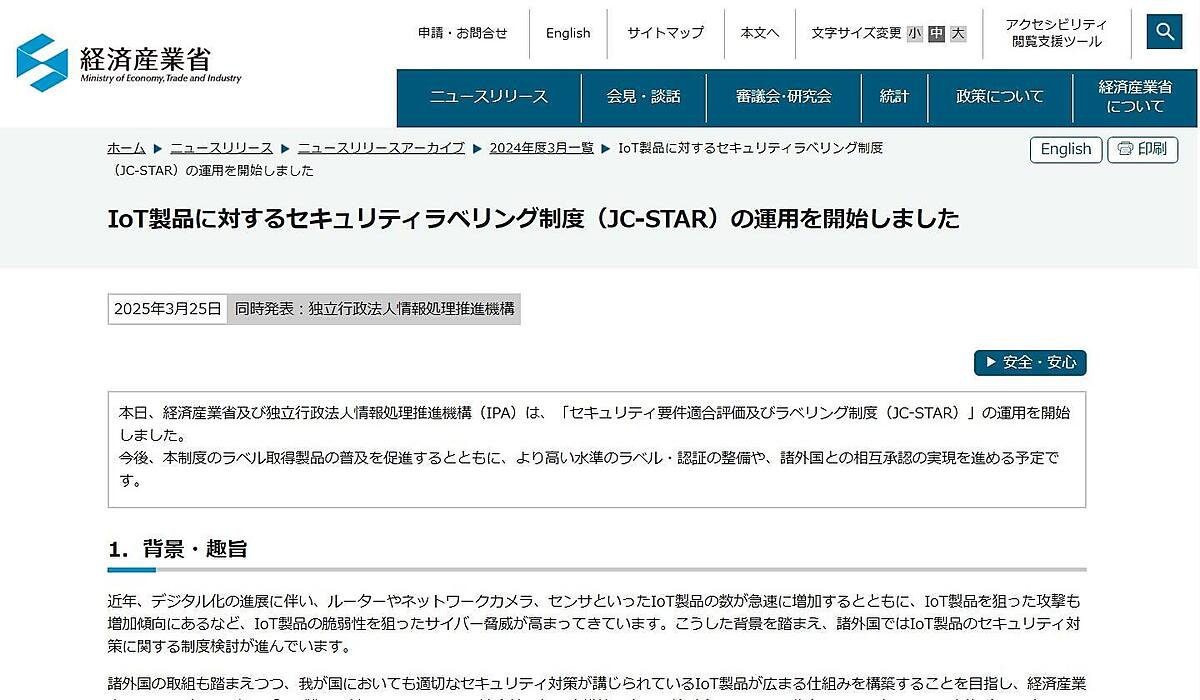Open the 申請・お問合せ link
The height and width of the screenshot is (700, 1200).
462,33
